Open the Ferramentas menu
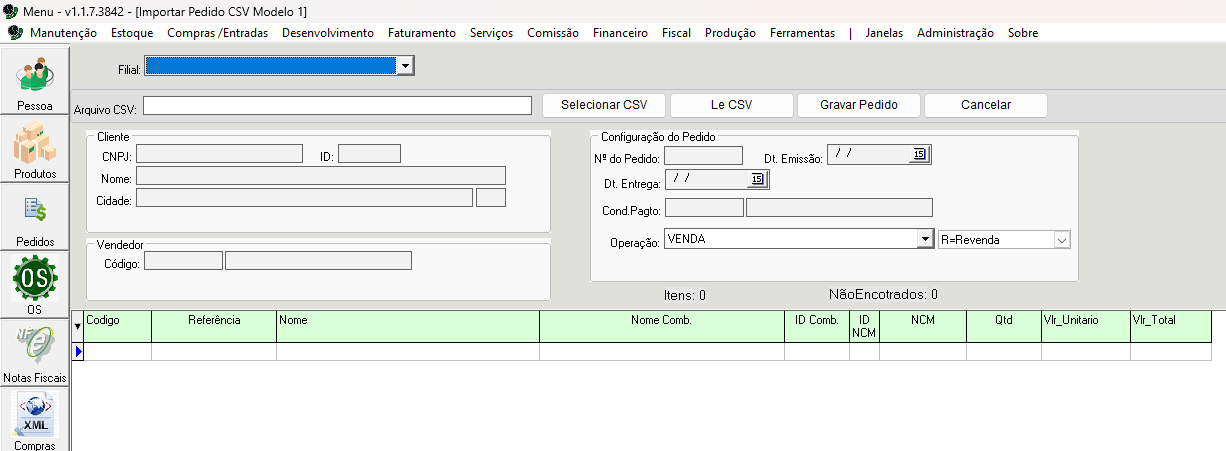This screenshot has height=451, width=1226. coord(802,33)
